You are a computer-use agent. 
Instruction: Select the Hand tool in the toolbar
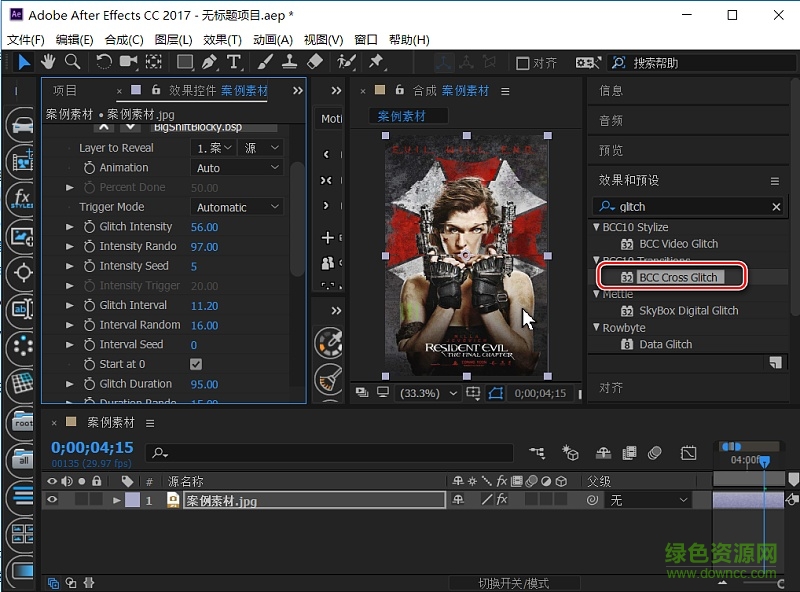[x=47, y=62]
